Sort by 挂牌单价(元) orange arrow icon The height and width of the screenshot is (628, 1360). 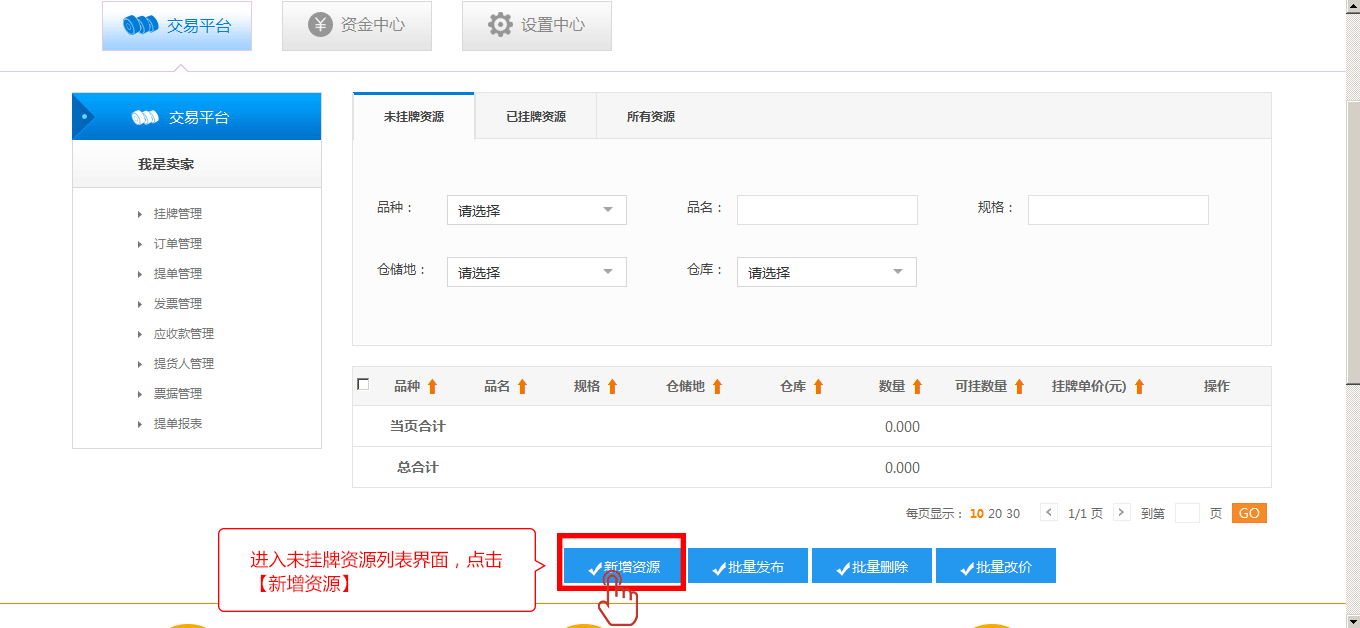[x=1139, y=387]
